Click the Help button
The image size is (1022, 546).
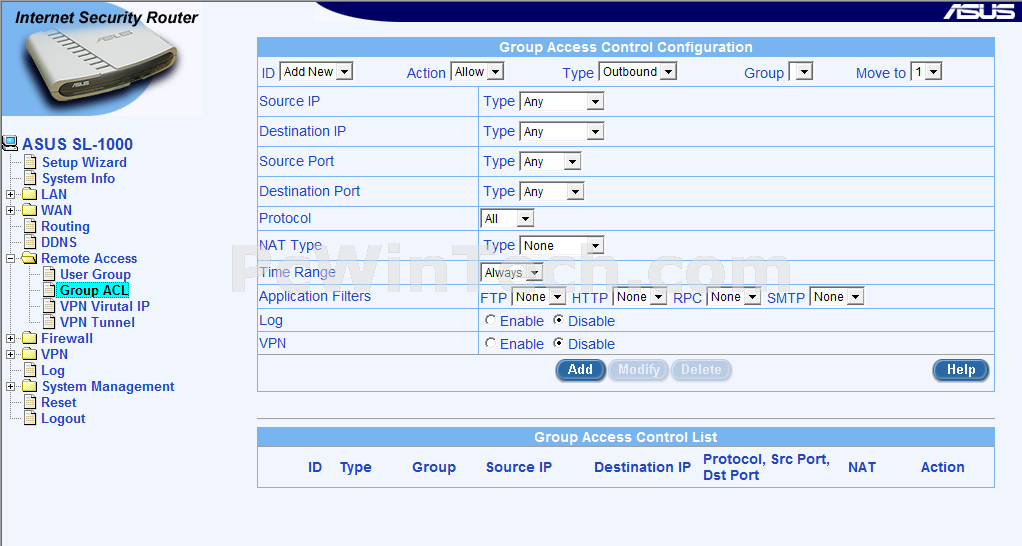click(961, 369)
